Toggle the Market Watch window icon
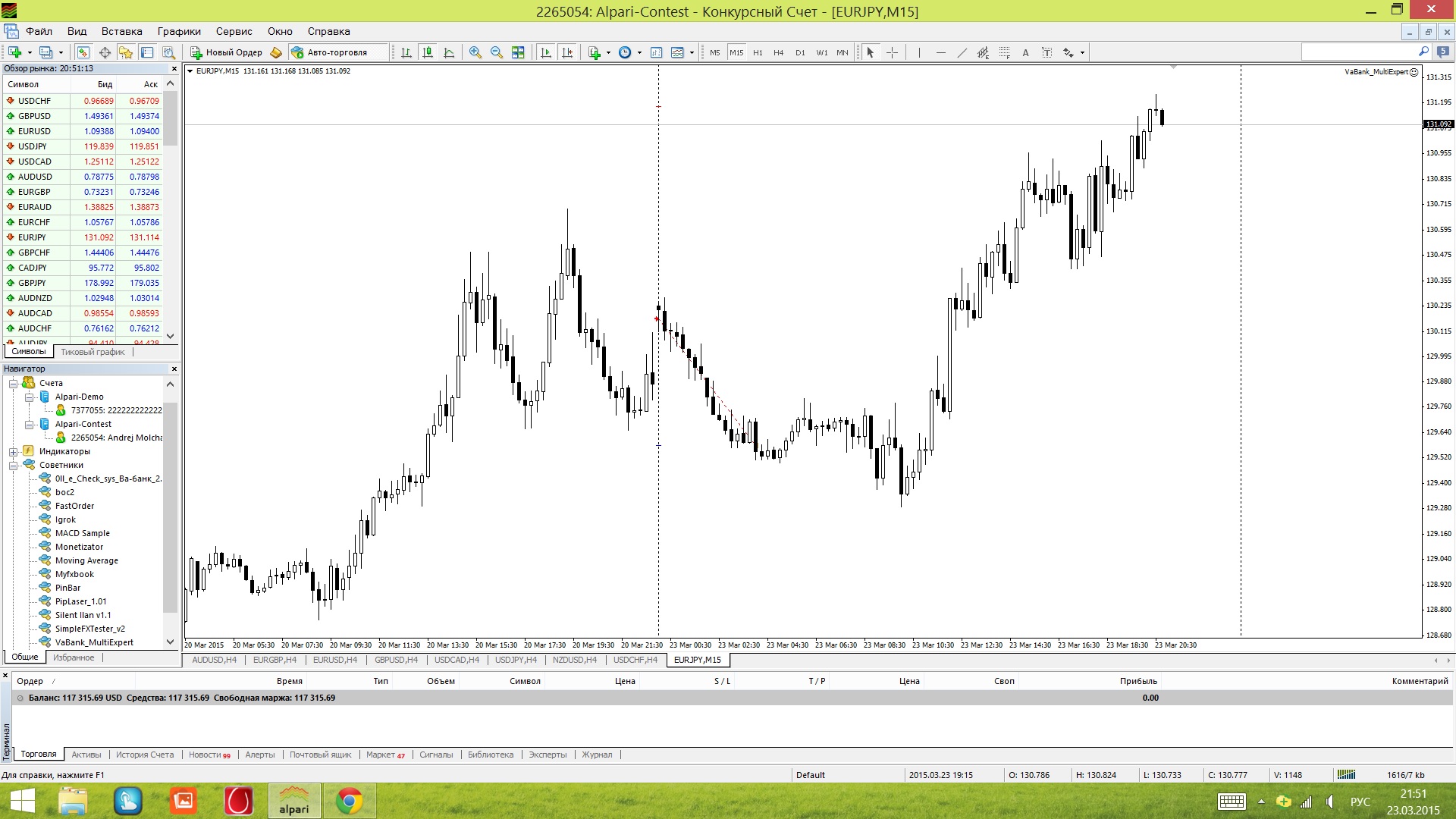The width and height of the screenshot is (1456, 819). (83, 52)
